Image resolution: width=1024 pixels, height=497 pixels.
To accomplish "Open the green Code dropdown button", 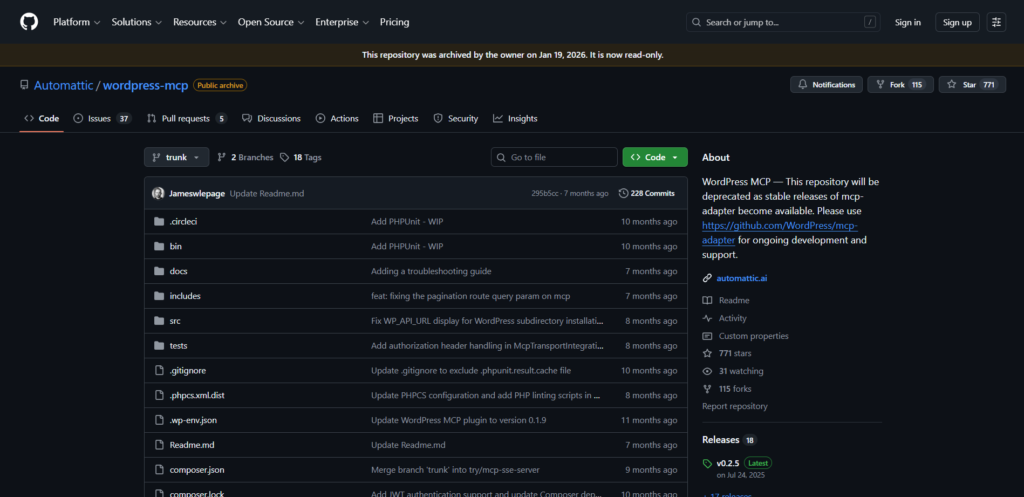I will (x=655, y=157).
